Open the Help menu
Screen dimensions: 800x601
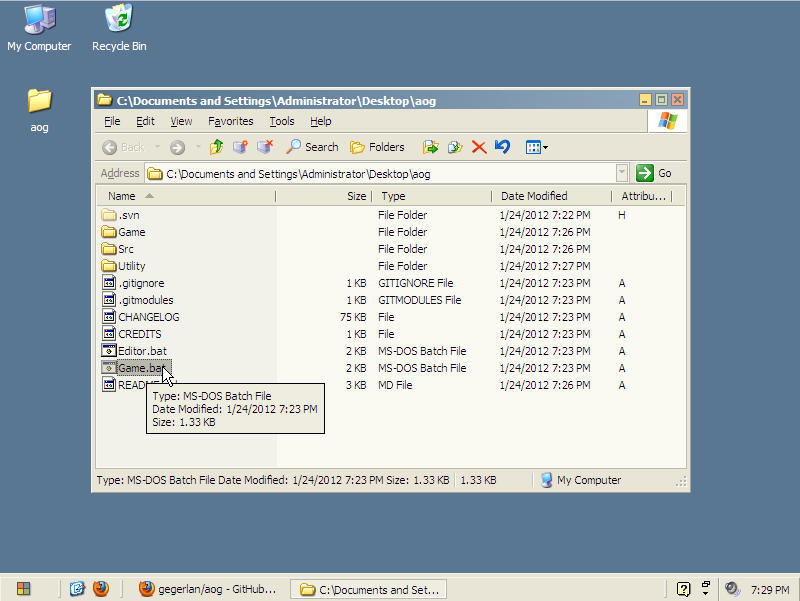320,121
